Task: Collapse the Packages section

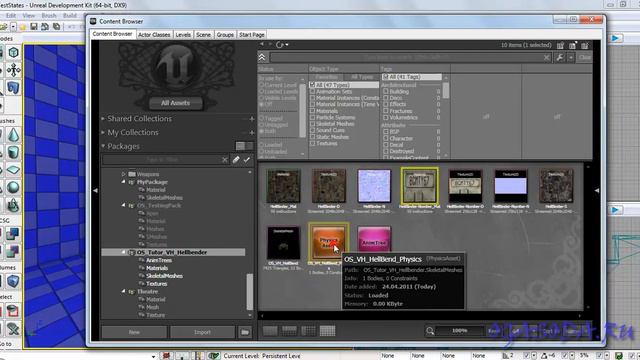Action: (103, 146)
